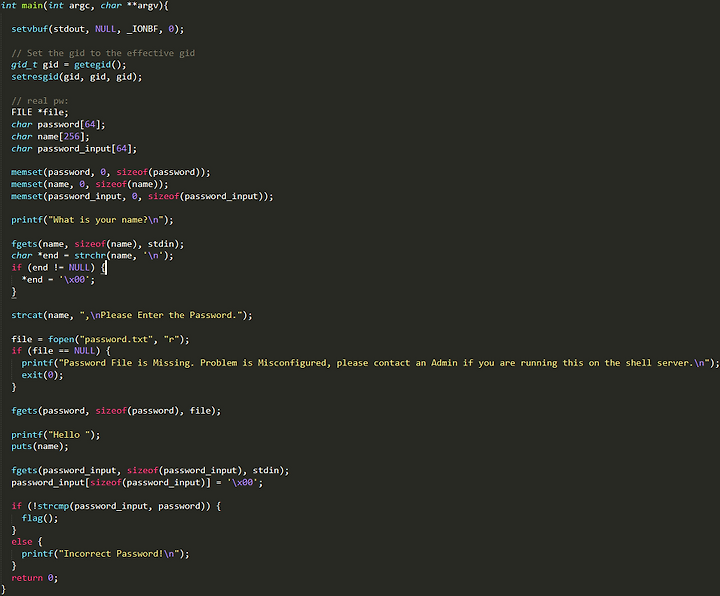Click the printf("Hello ") line
The width and height of the screenshot is (720, 596).
click(56, 435)
